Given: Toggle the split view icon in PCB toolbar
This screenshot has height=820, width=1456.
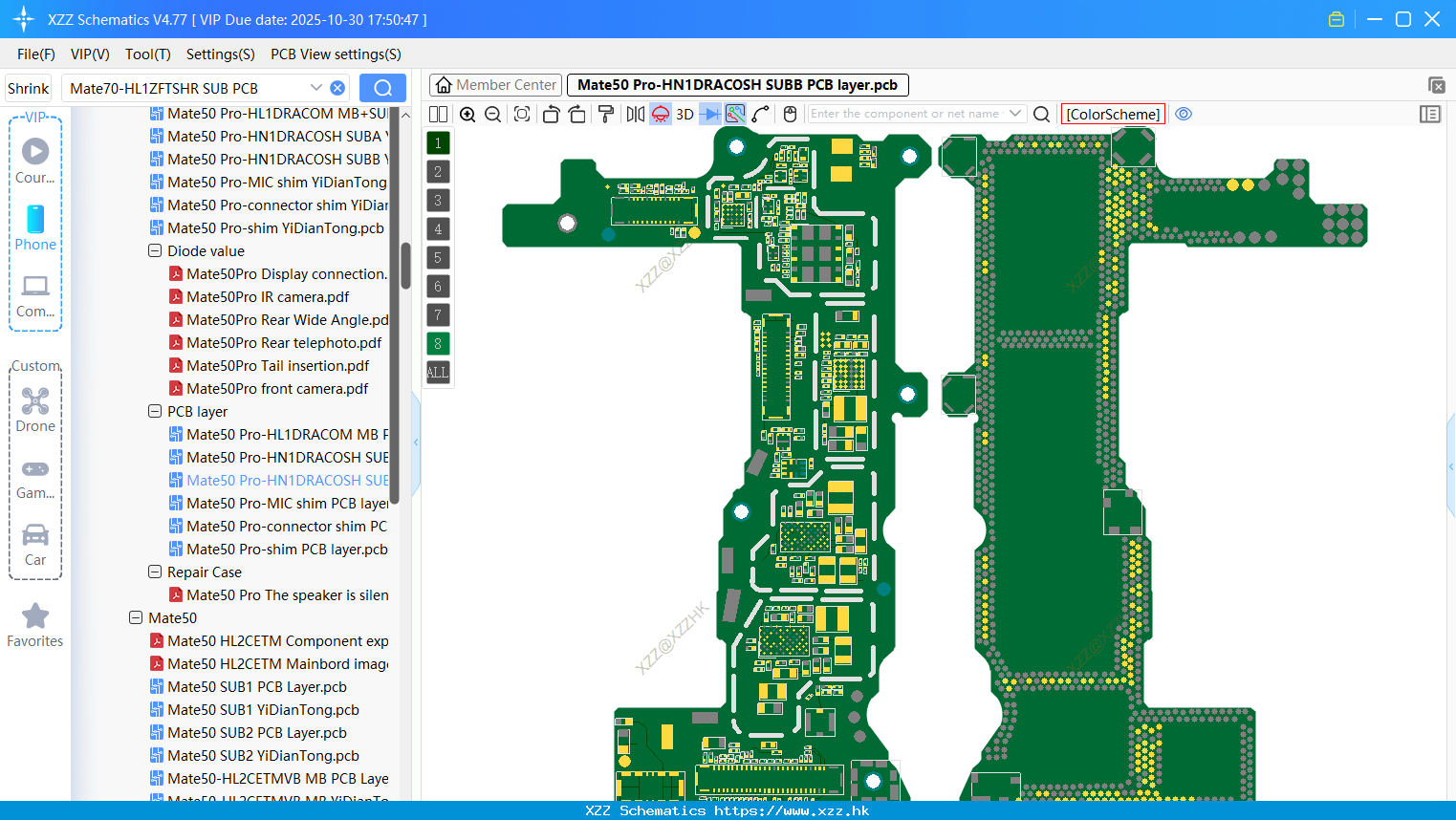Looking at the screenshot, I should (438, 114).
